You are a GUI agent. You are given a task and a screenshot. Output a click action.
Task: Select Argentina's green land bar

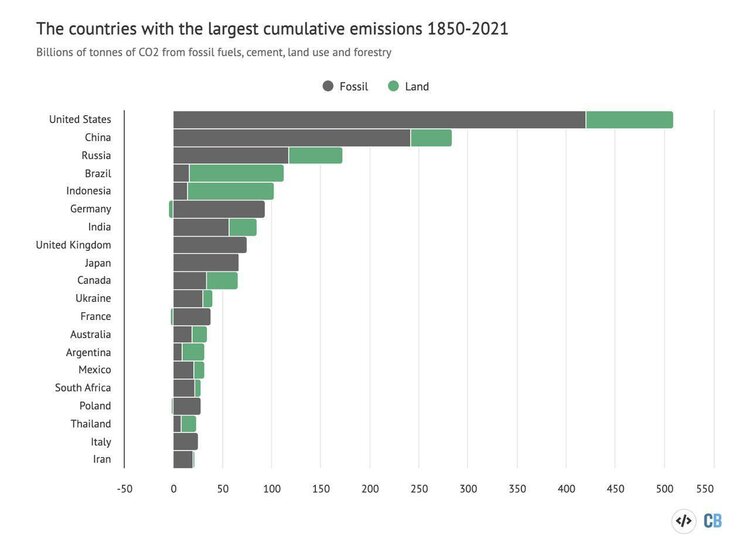click(x=193, y=352)
